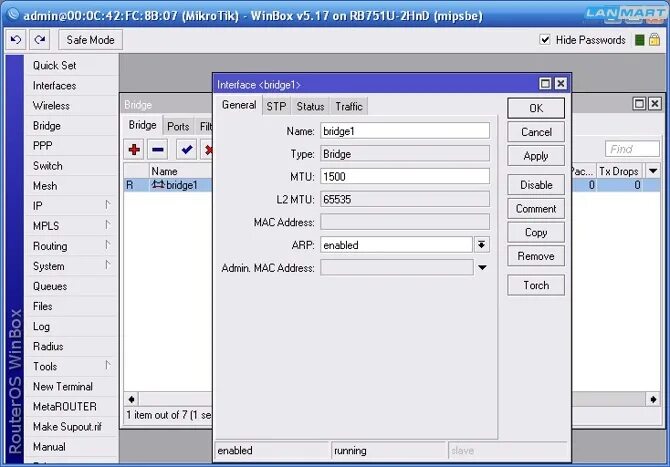Click the running status text
This screenshot has height=467, width=670.
(350, 450)
